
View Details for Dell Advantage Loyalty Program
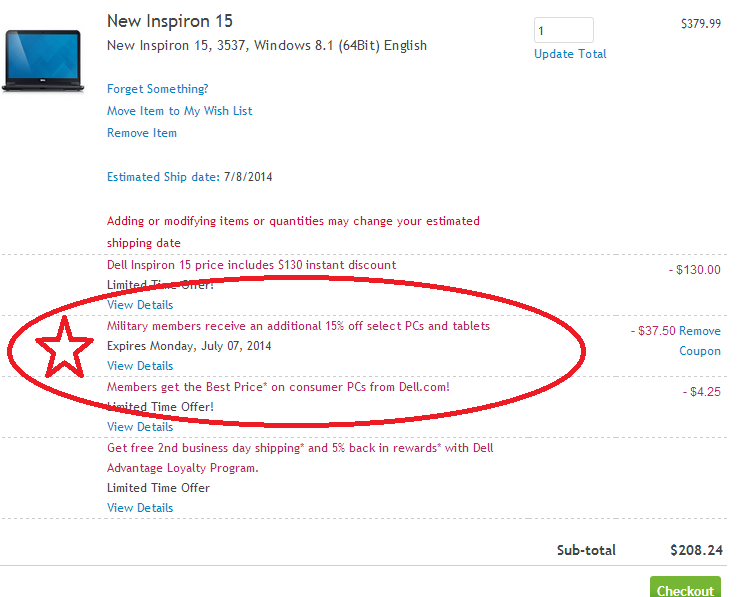point(140,508)
